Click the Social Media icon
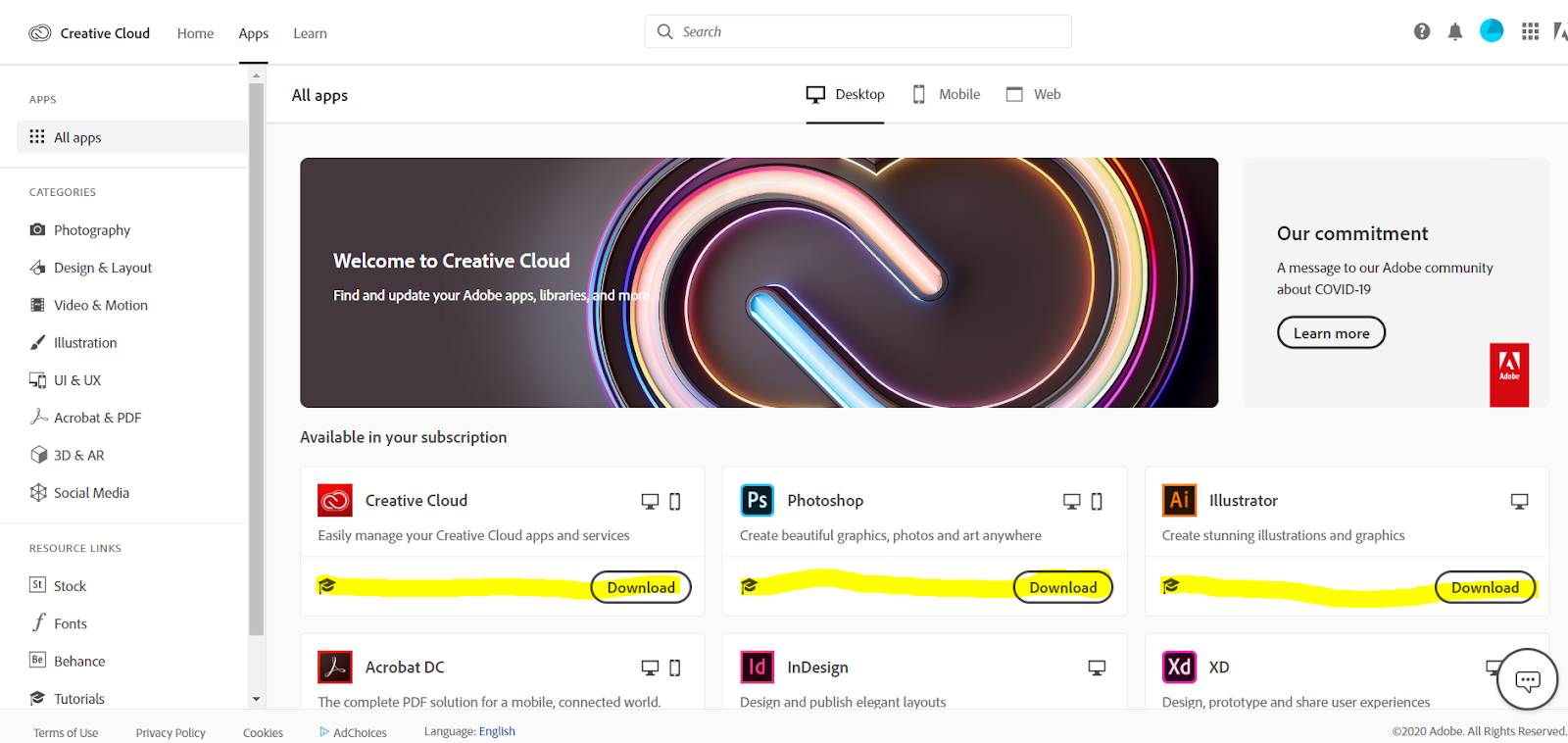 point(38,492)
